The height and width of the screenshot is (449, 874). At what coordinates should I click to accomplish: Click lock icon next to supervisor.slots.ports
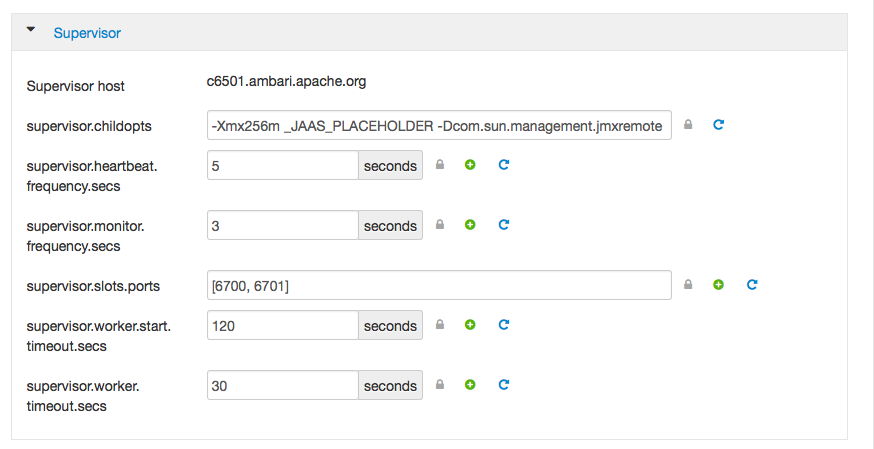(688, 285)
